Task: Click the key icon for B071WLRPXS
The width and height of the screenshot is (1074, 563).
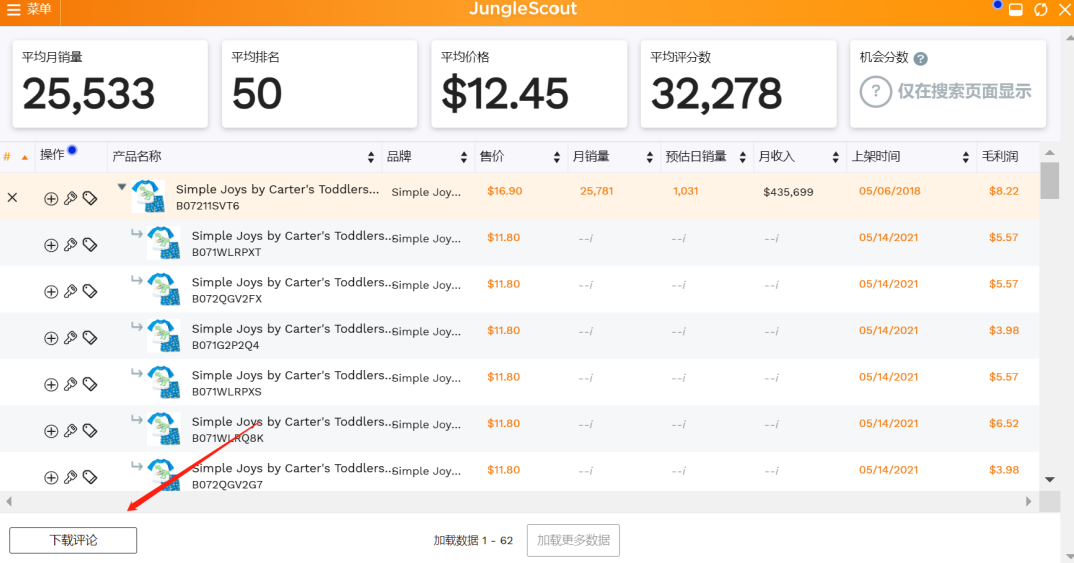Action: click(71, 385)
